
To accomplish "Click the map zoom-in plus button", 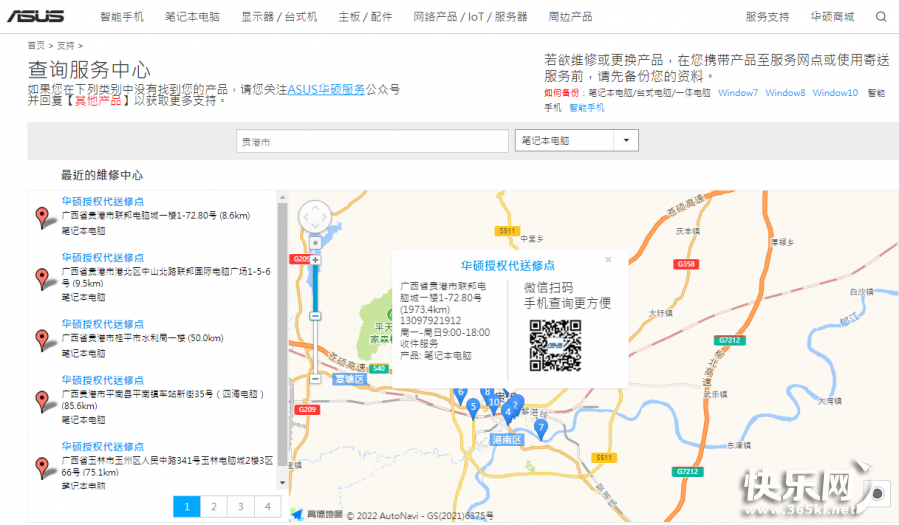I will click(x=315, y=260).
